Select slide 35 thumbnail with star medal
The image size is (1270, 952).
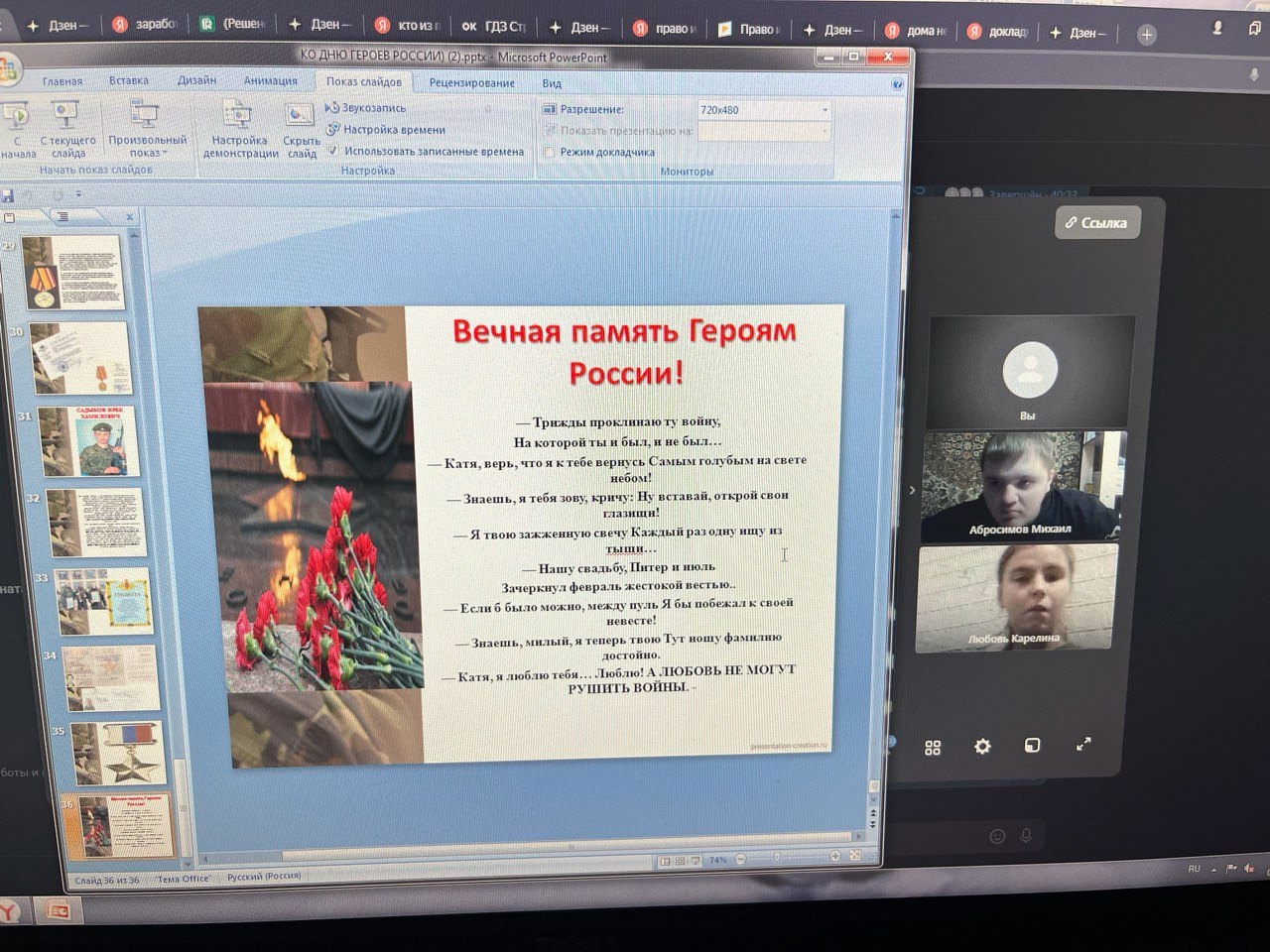pyautogui.click(x=118, y=754)
